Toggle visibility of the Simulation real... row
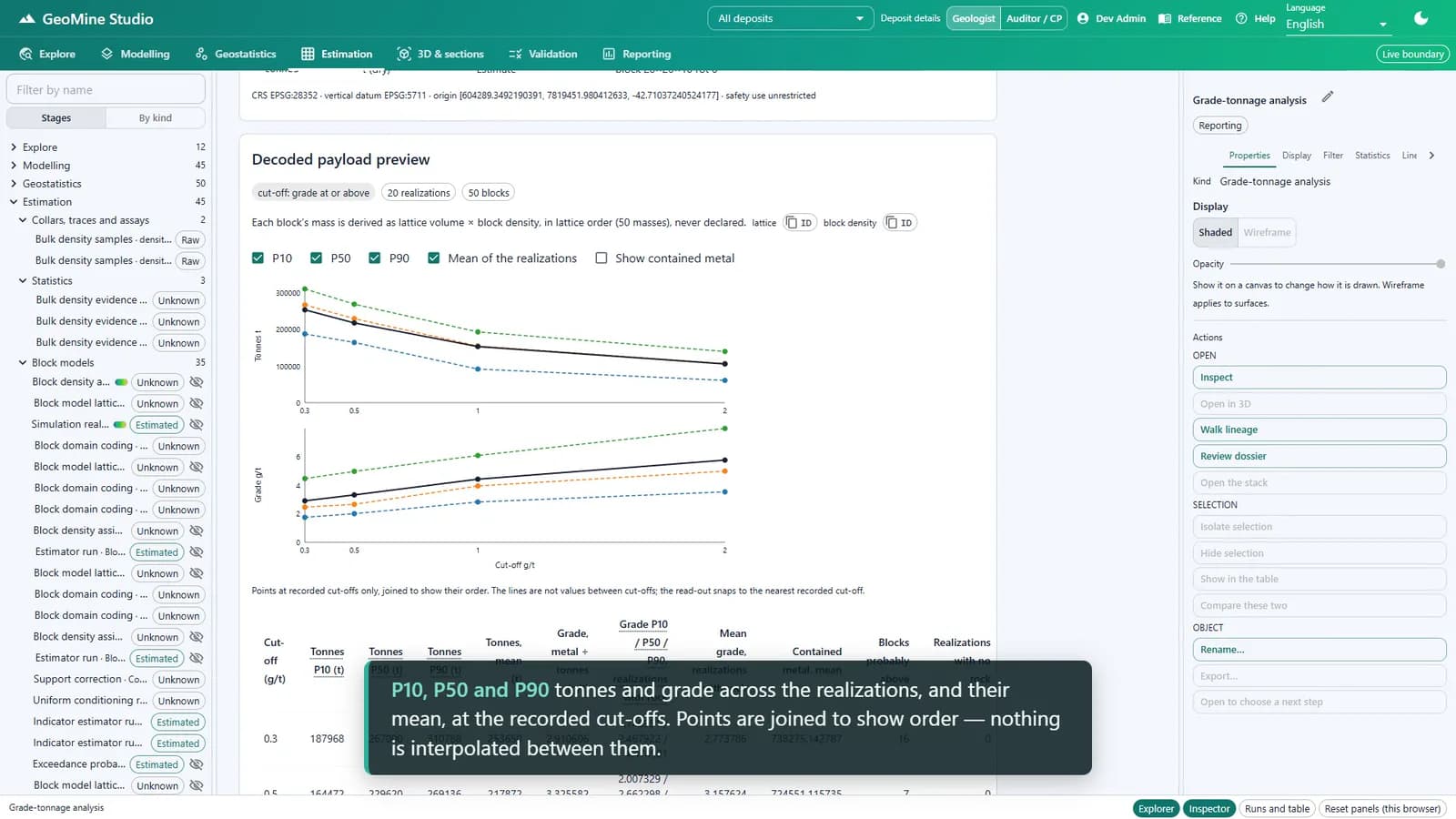Screen dimensions: 1456x819 196,425
